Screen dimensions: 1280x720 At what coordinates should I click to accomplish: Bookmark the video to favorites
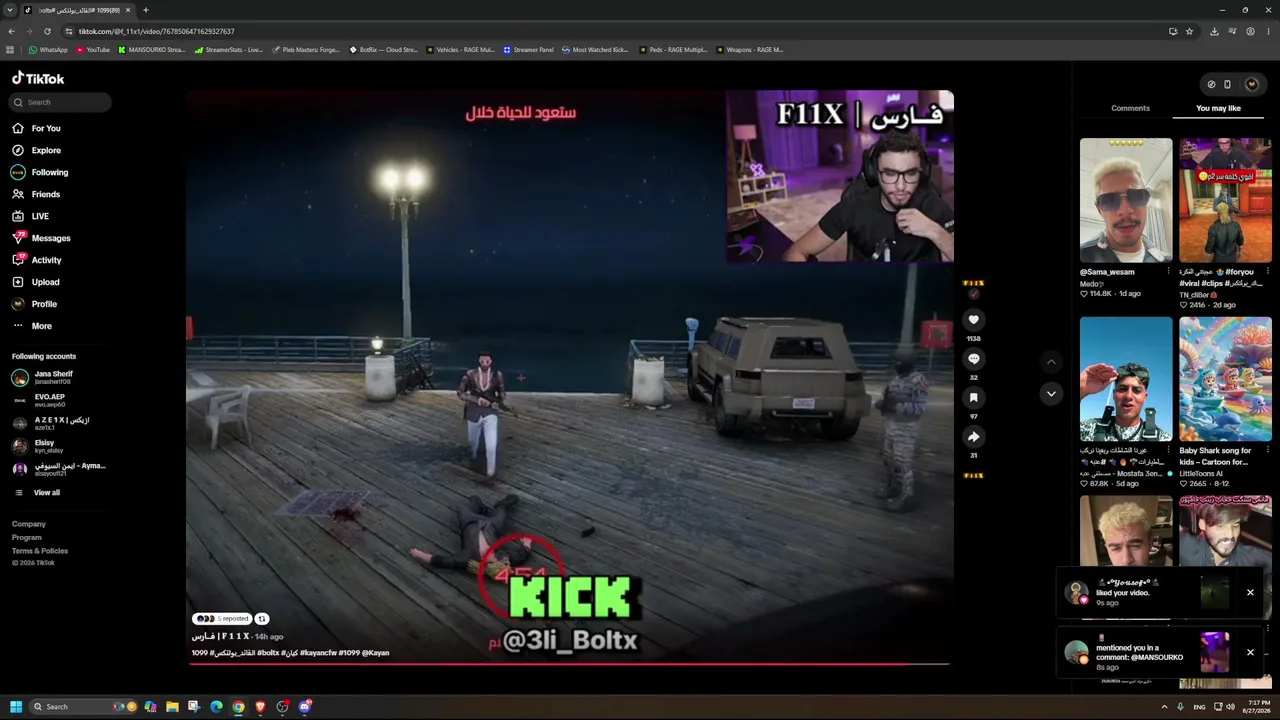coord(973,398)
